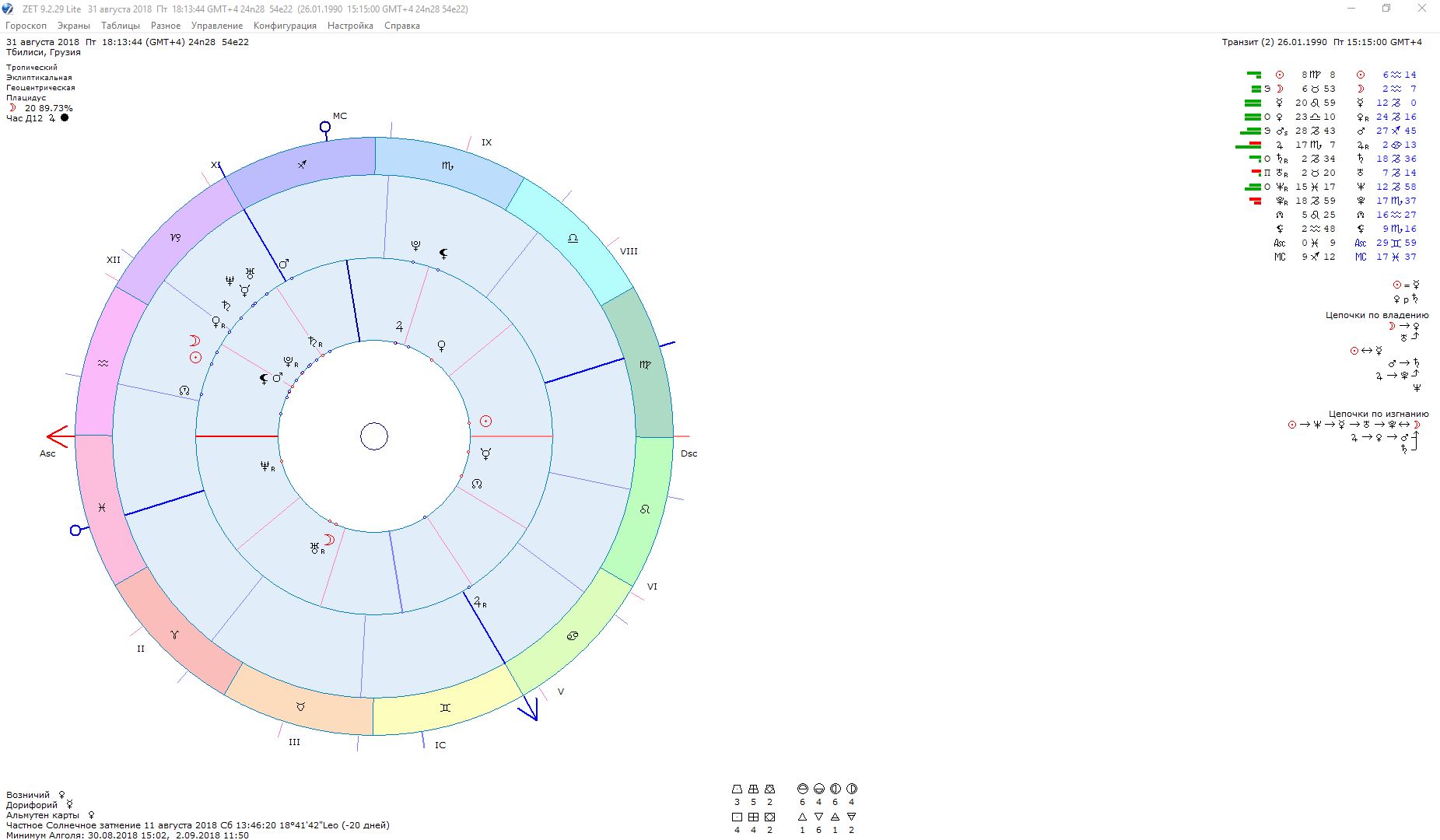Screen dimensions: 1440x840
Task: Click the 'Тропический' zodiac setting text
Action: click(x=32, y=68)
